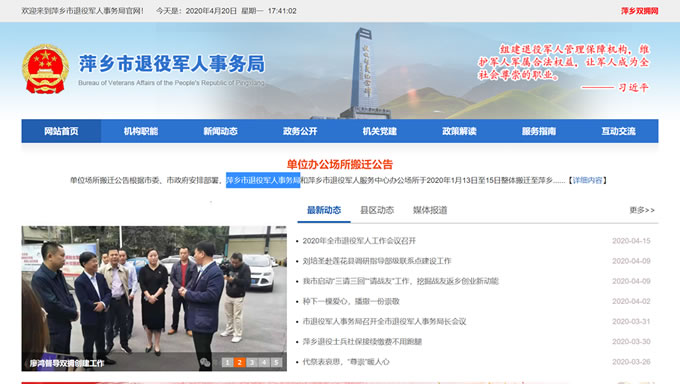Open the 互动交流 menu item
Viewport: 680px width, 384px height.
coord(618,131)
